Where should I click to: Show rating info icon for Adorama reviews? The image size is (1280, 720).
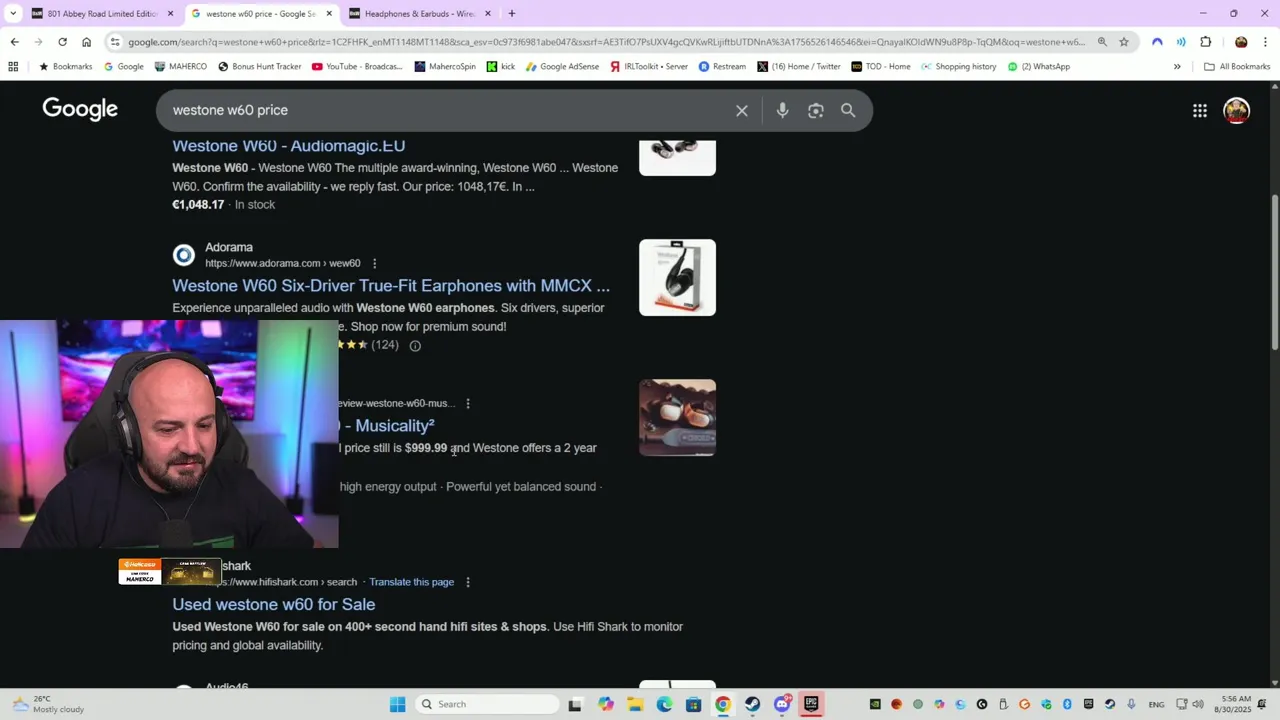click(415, 346)
